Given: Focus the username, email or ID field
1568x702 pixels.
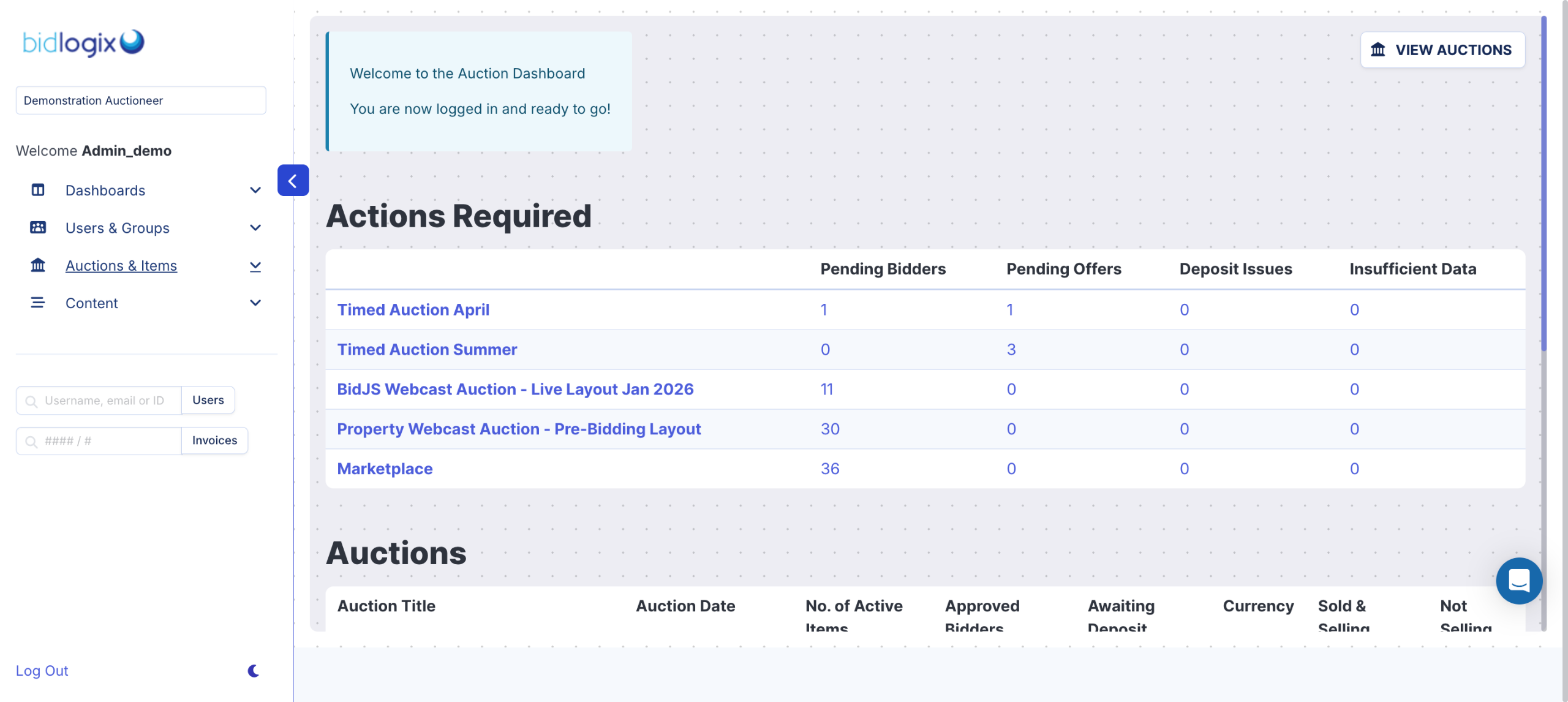Looking at the screenshot, I should tap(99, 401).
